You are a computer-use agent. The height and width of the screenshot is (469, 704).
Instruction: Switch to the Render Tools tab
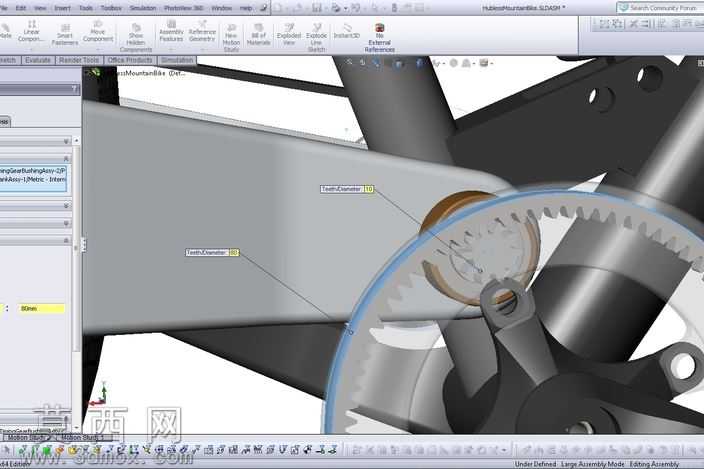coord(79,60)
